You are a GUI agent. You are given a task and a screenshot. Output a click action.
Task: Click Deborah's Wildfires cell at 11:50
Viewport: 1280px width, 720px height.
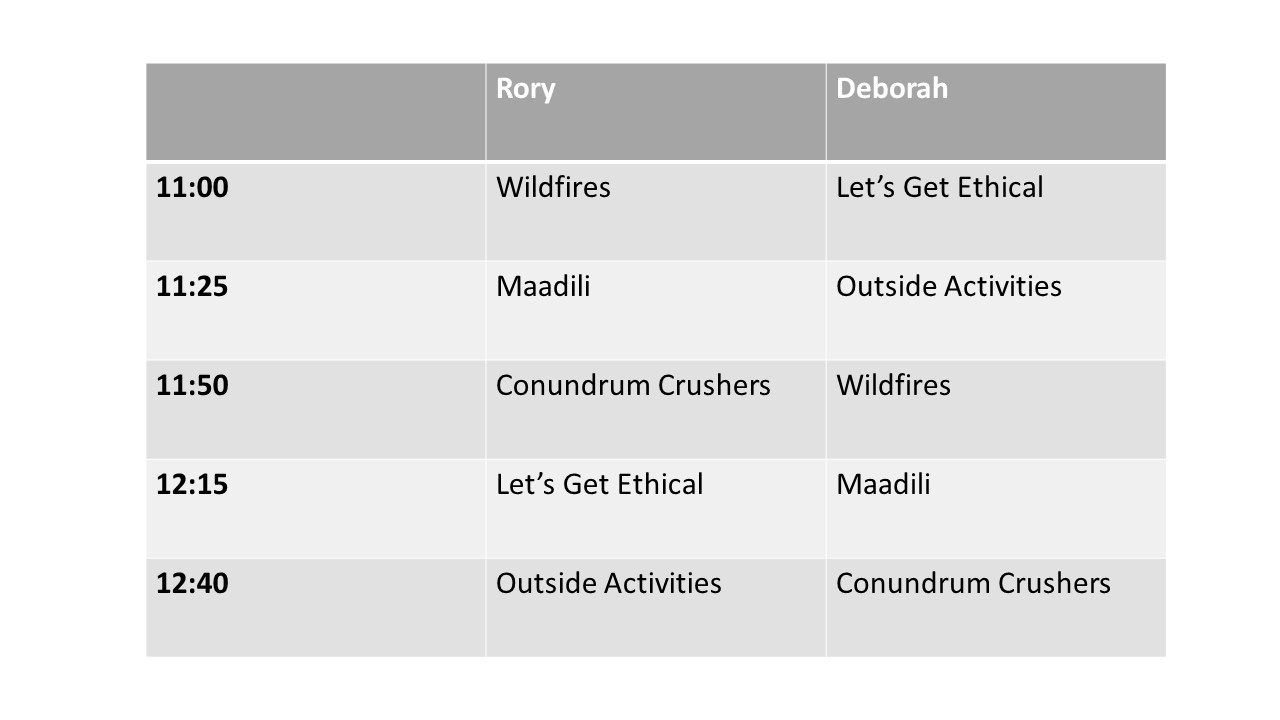pos(996,409)
